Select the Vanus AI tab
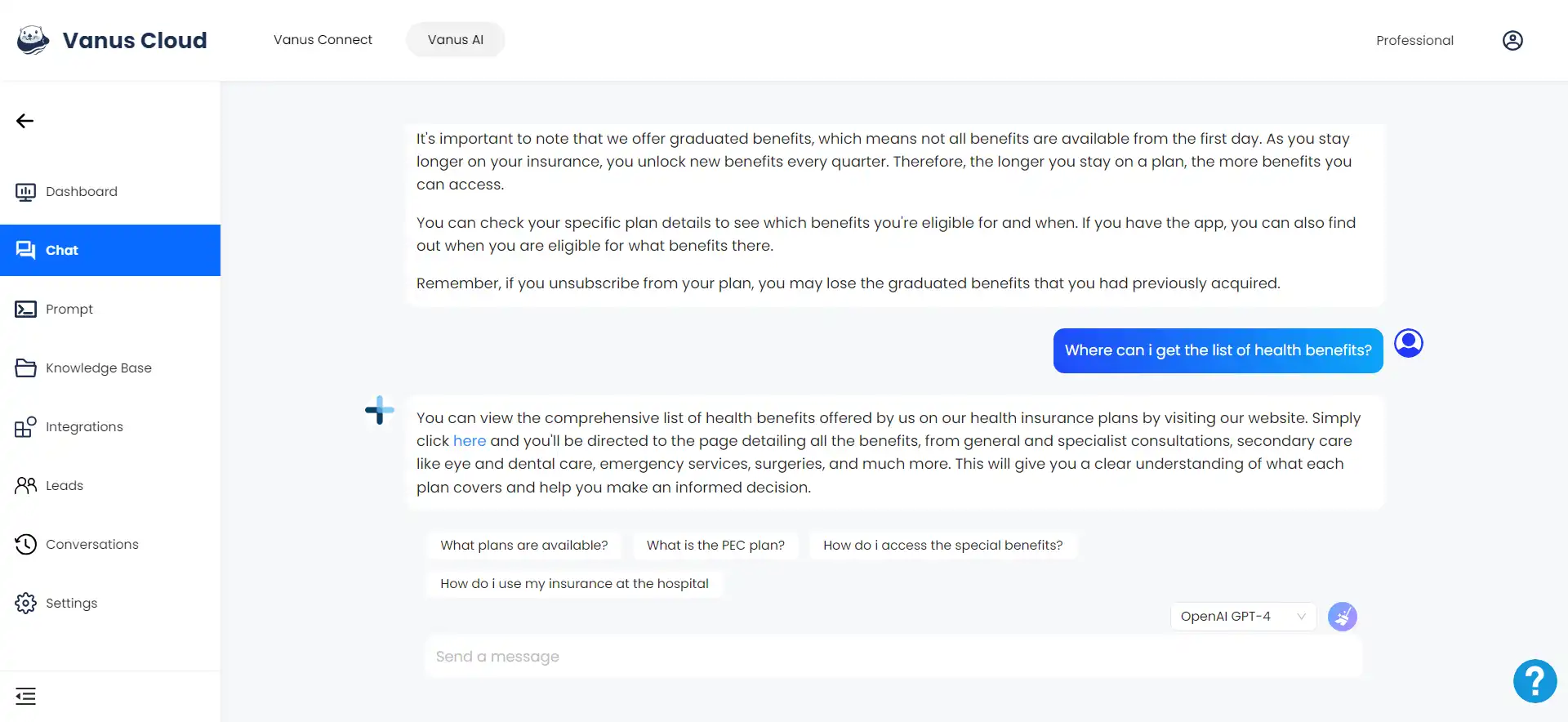 pyautogui.click(x=456, y=39)
